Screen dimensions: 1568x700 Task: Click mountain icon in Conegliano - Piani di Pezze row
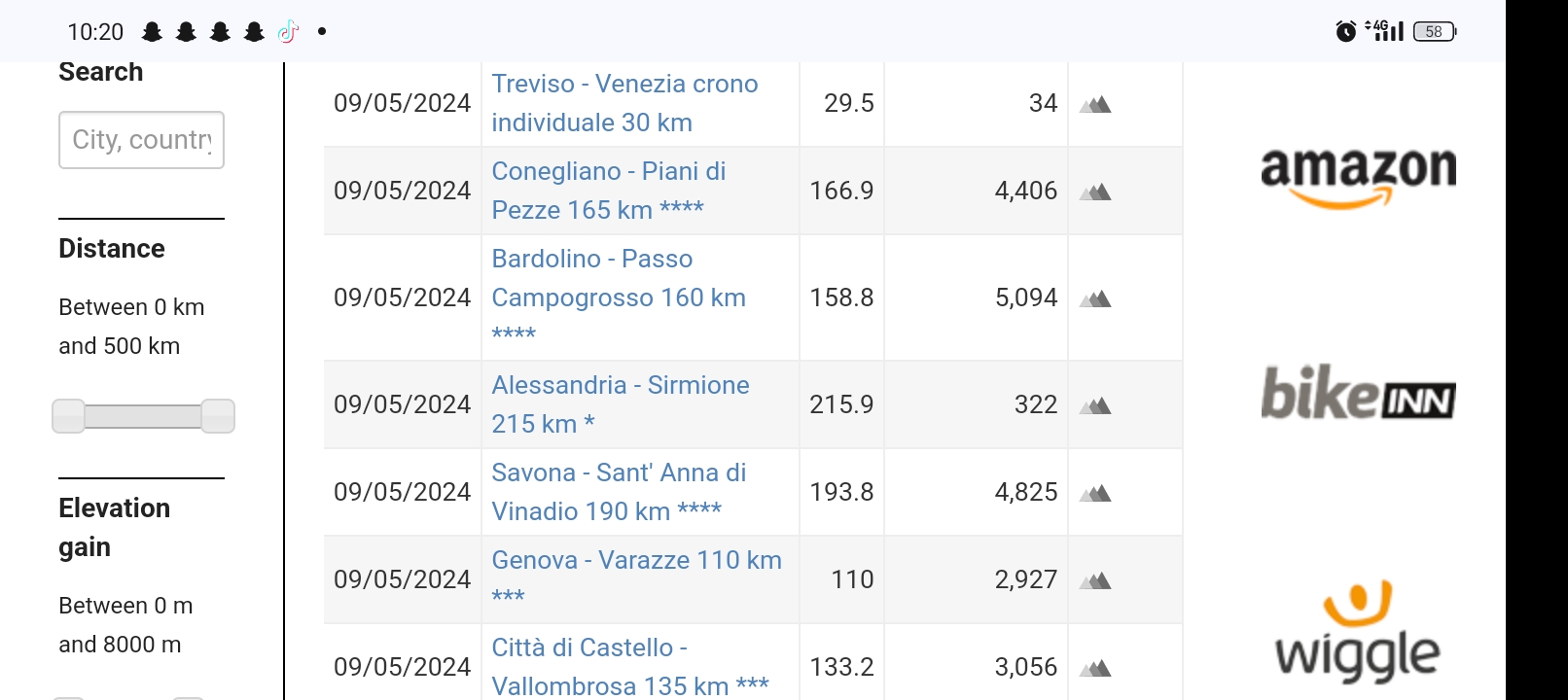click(1095, 192)
